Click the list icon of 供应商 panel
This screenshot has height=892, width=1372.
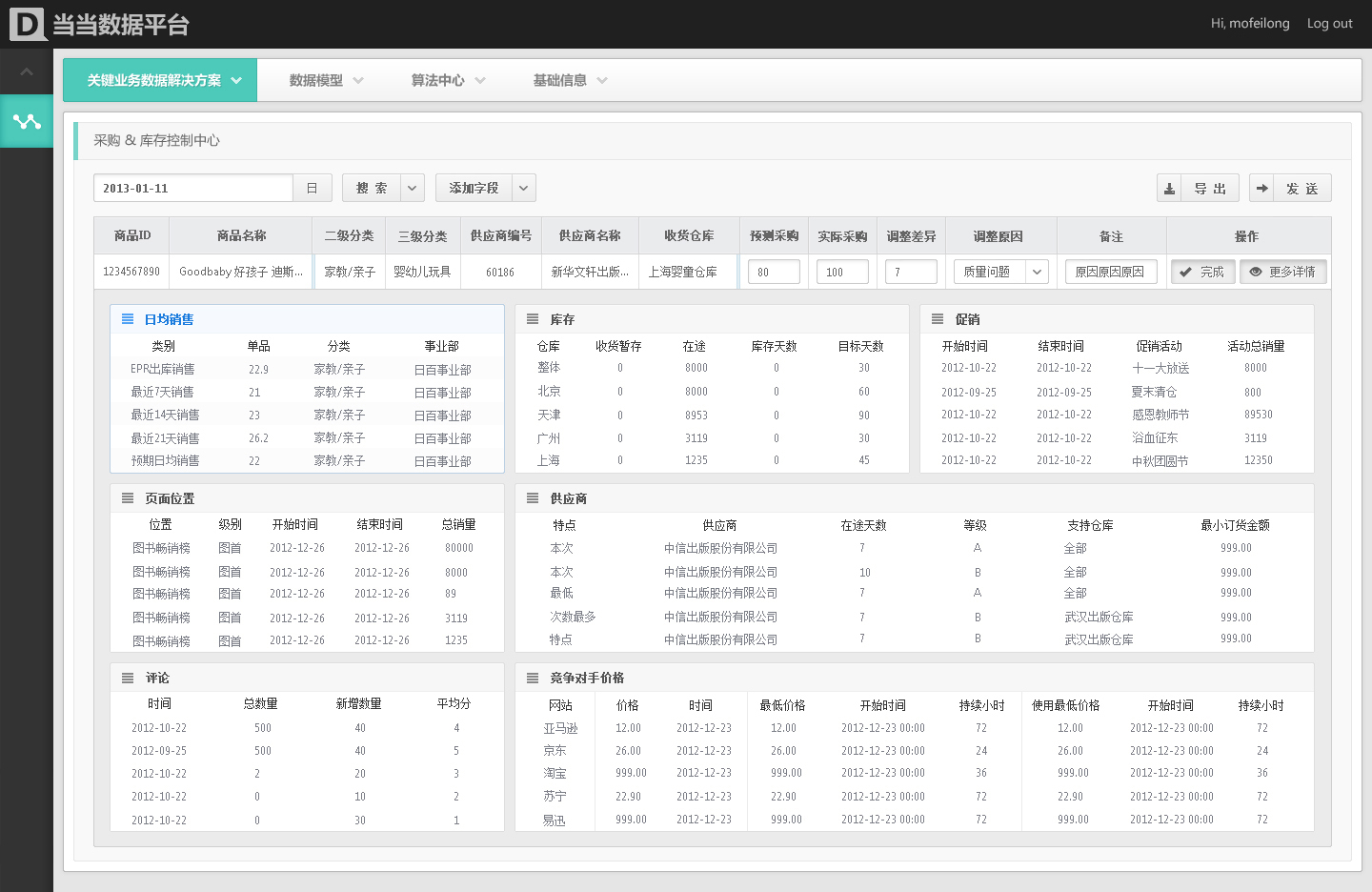click(533, 498)
